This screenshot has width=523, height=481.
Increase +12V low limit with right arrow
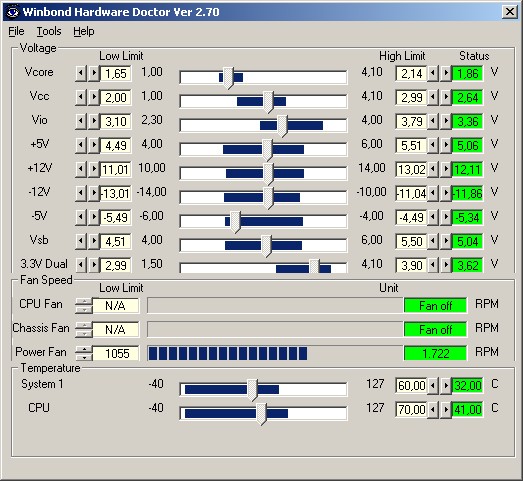point(94,169)
